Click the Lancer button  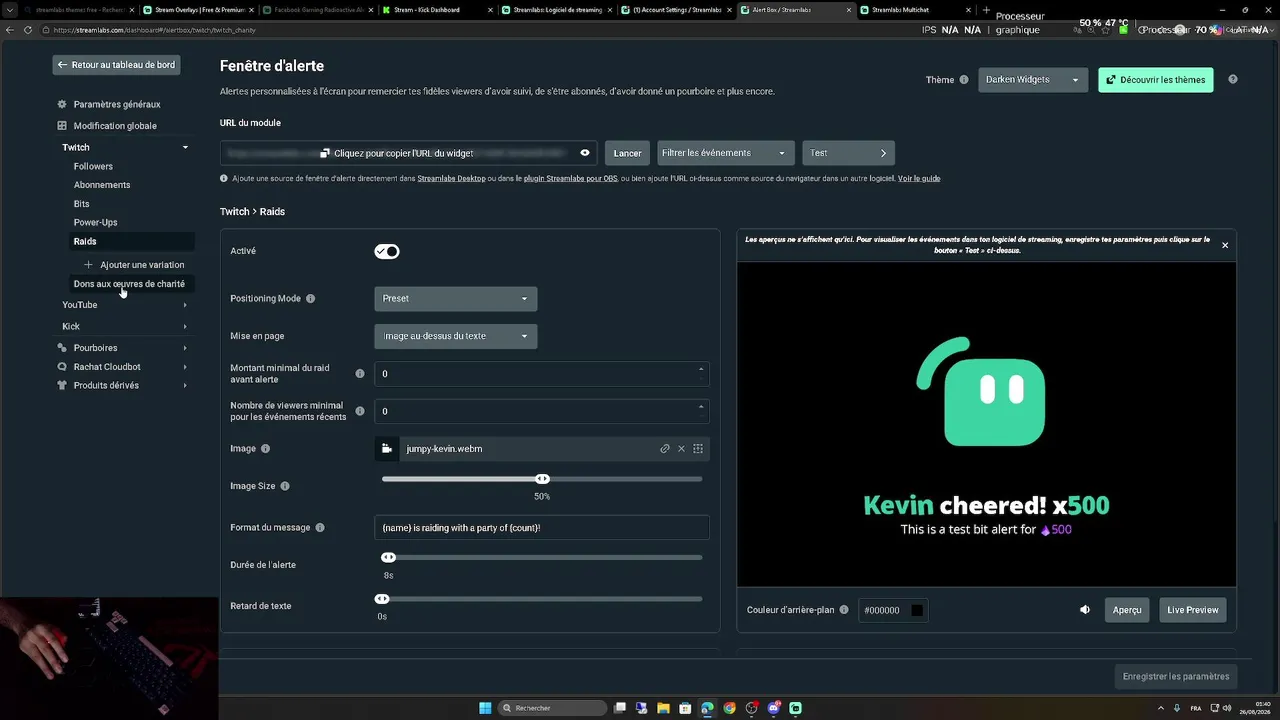tap(627, 153)
